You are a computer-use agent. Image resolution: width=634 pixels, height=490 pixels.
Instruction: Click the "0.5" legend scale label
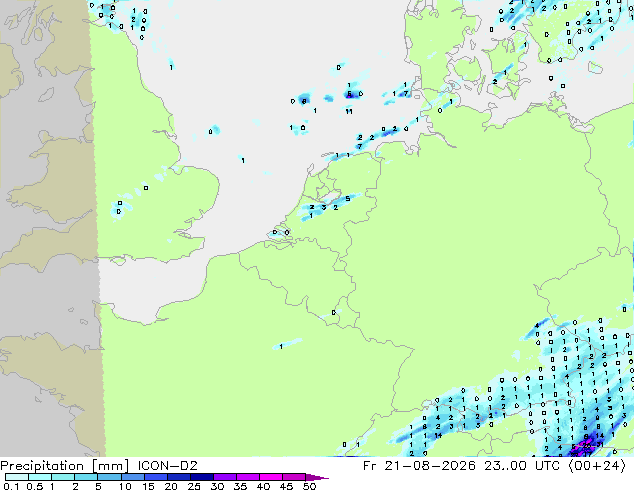coord(35,486)
